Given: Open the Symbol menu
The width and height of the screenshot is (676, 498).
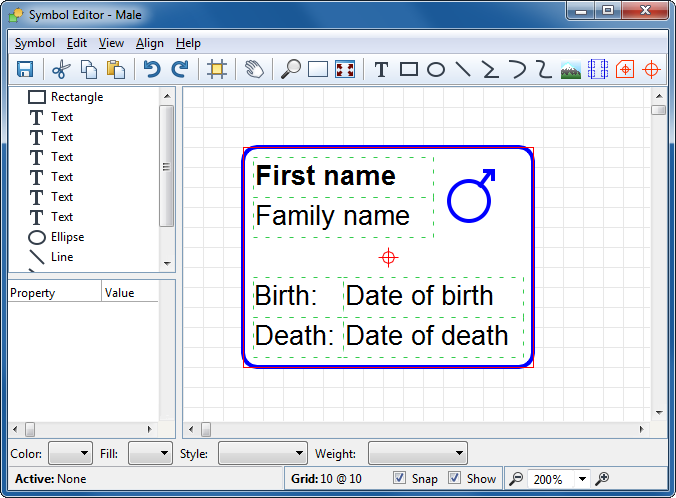Looking at the screenshot, I should tap(35, 43).
